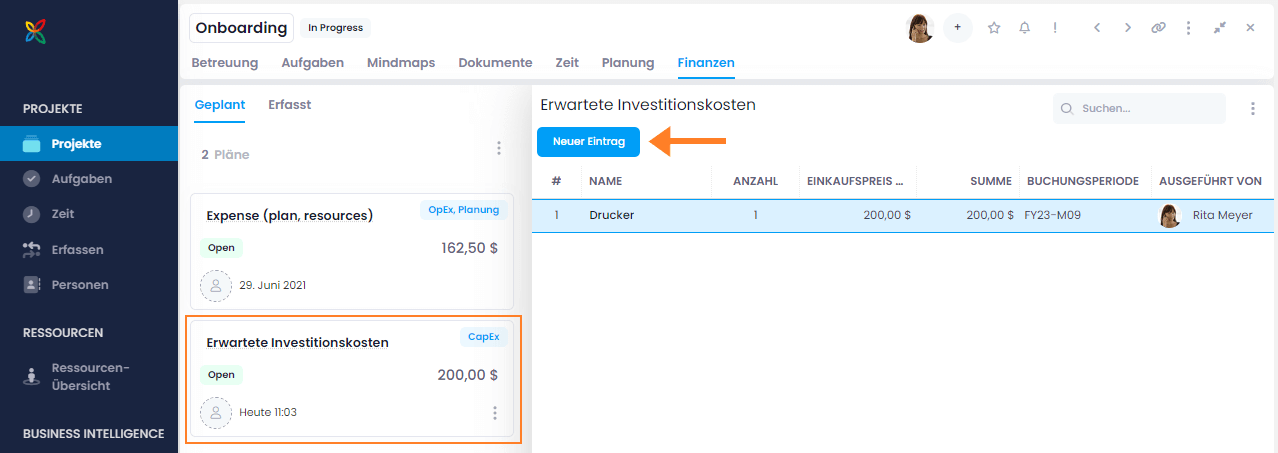This screenshot has width=1278, height=453.
Task: Click 162,50 $ amount
Action: [x=469, y=248]
